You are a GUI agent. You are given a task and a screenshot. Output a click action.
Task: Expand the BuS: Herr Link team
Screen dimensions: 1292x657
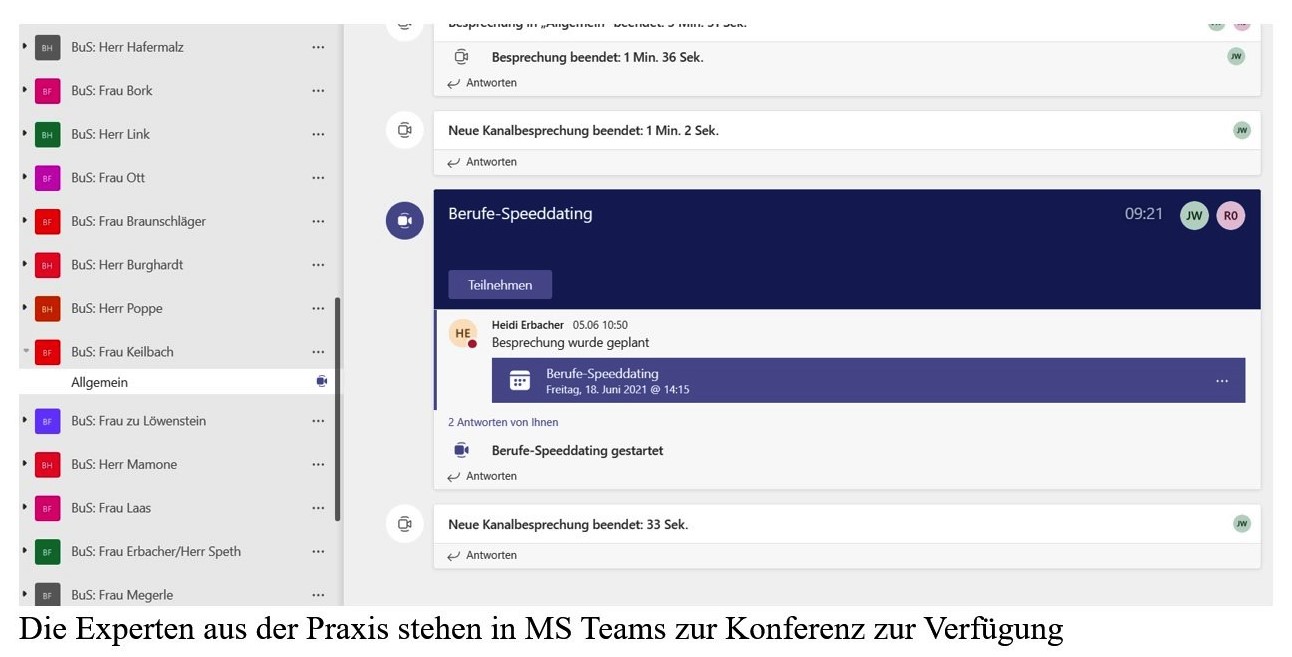pos(25,134)
